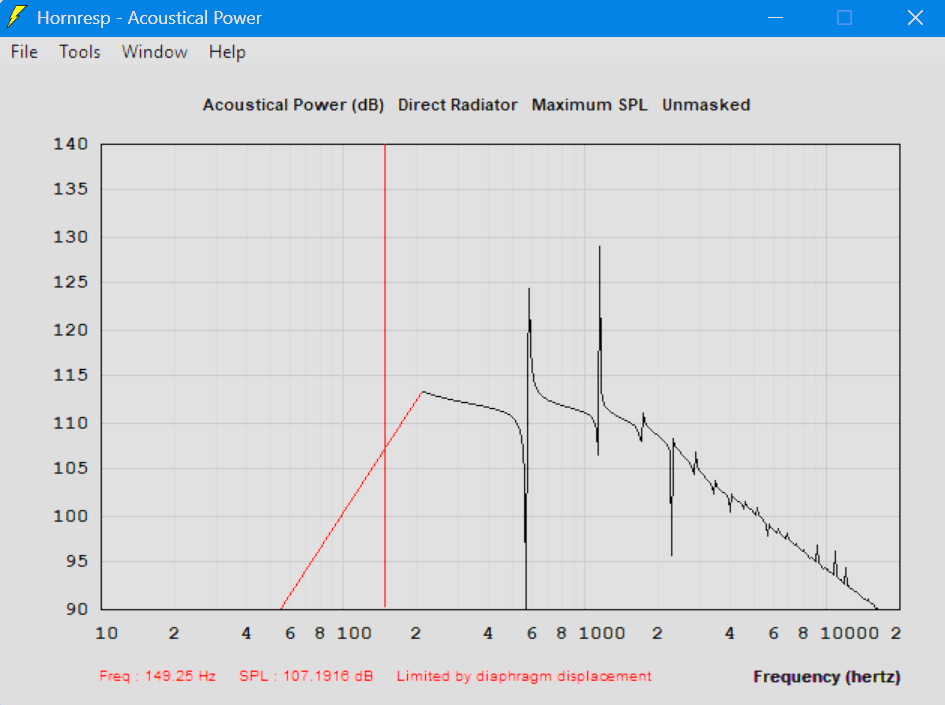945x705 pixels.
Task: Click the 'Freq : 149.25 Hz' readout
Action: click(x=157, y=676)
